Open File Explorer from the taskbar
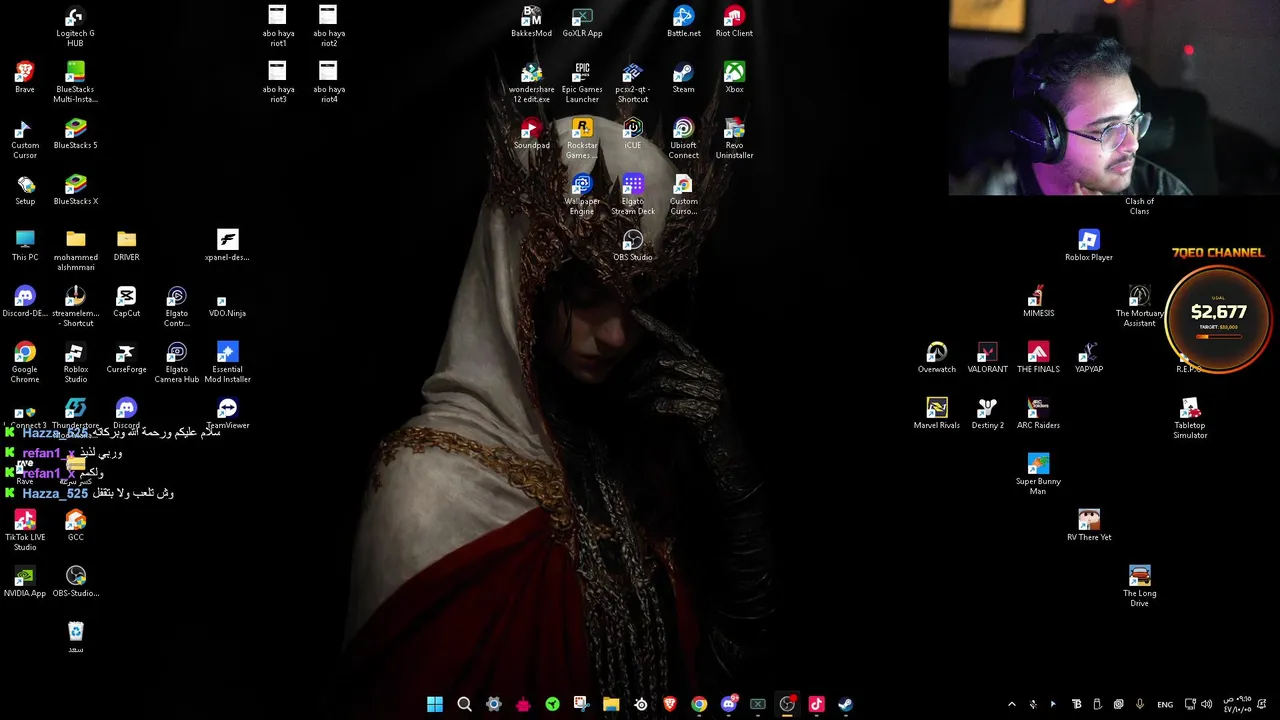The width and height of the screenshot is (1280, 720). [611, 704]
